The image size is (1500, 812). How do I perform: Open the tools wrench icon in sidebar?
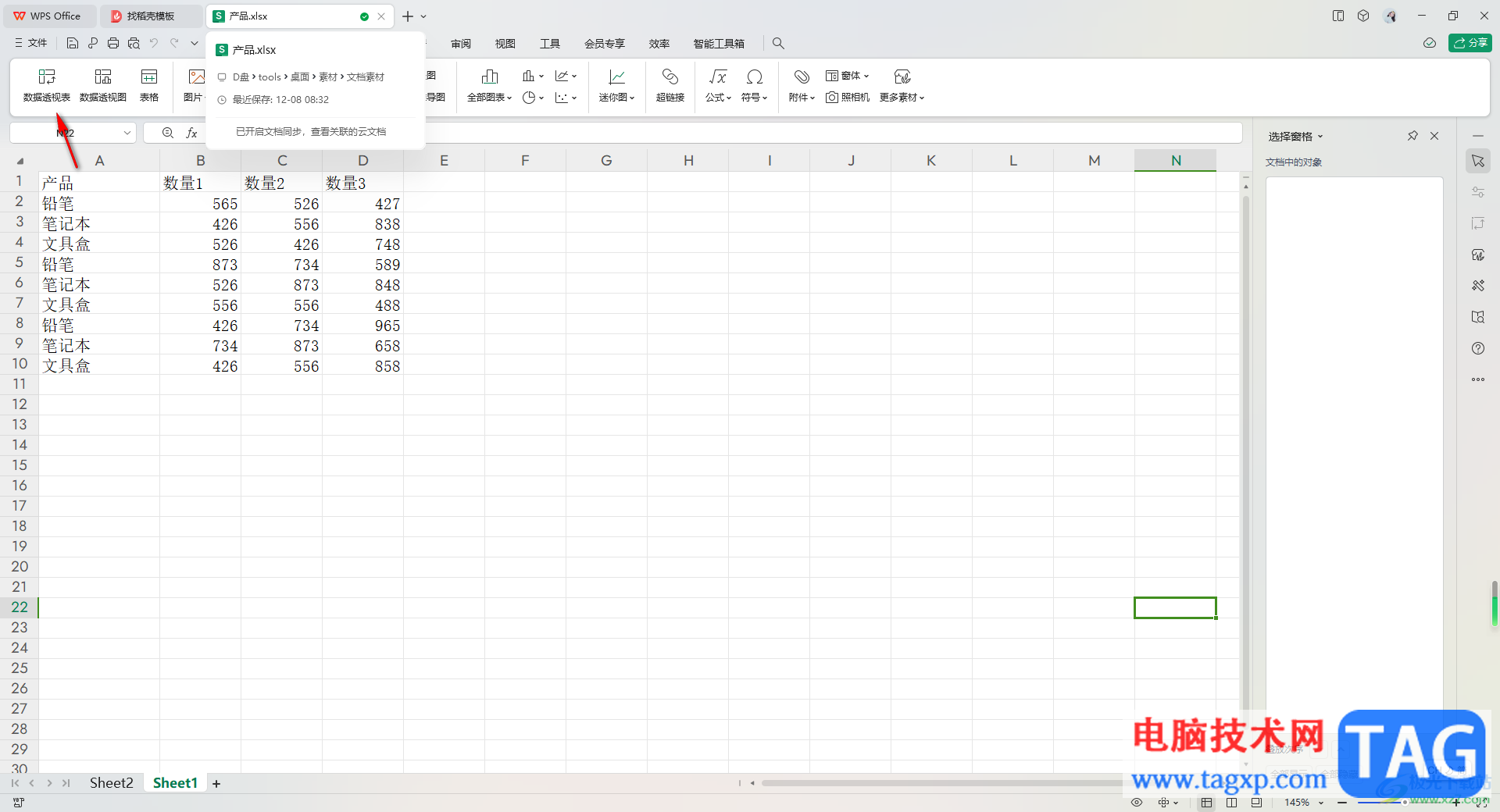[1478, 286]
